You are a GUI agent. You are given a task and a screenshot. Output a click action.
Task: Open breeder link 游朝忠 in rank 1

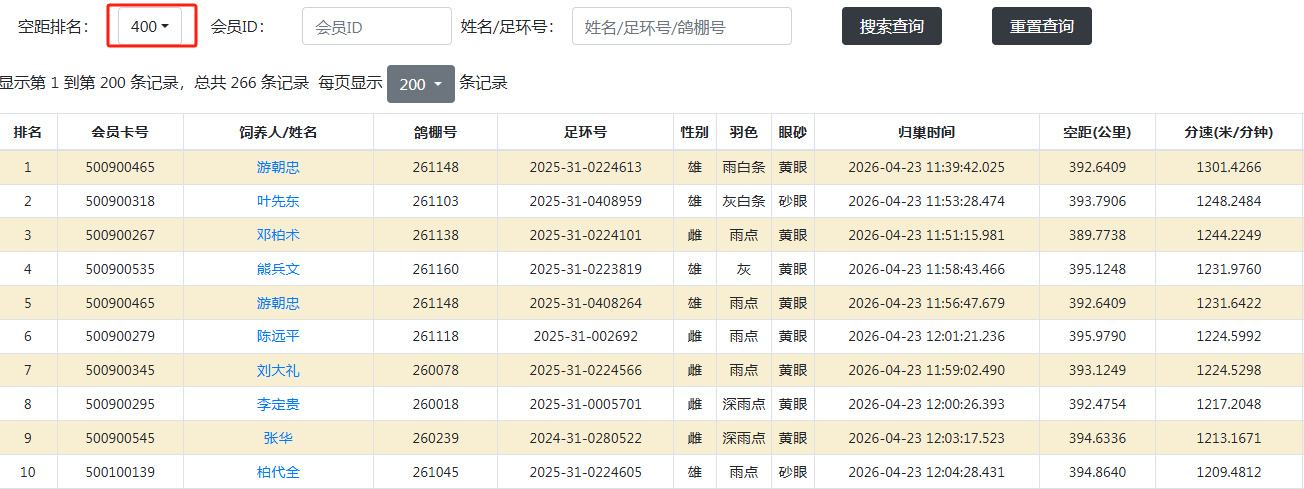click(278, 168)
